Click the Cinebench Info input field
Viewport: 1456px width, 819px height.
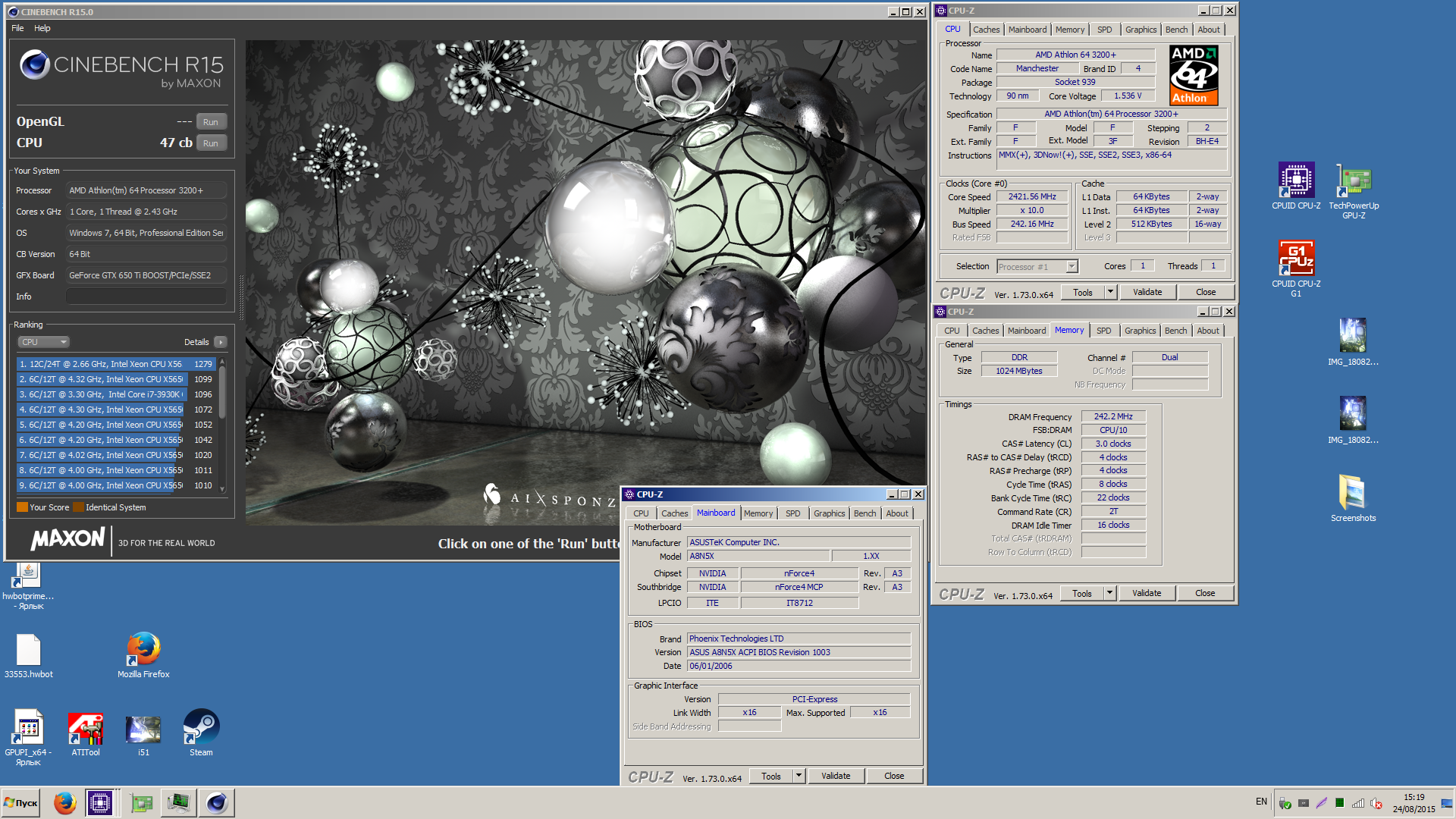[146, 297]
